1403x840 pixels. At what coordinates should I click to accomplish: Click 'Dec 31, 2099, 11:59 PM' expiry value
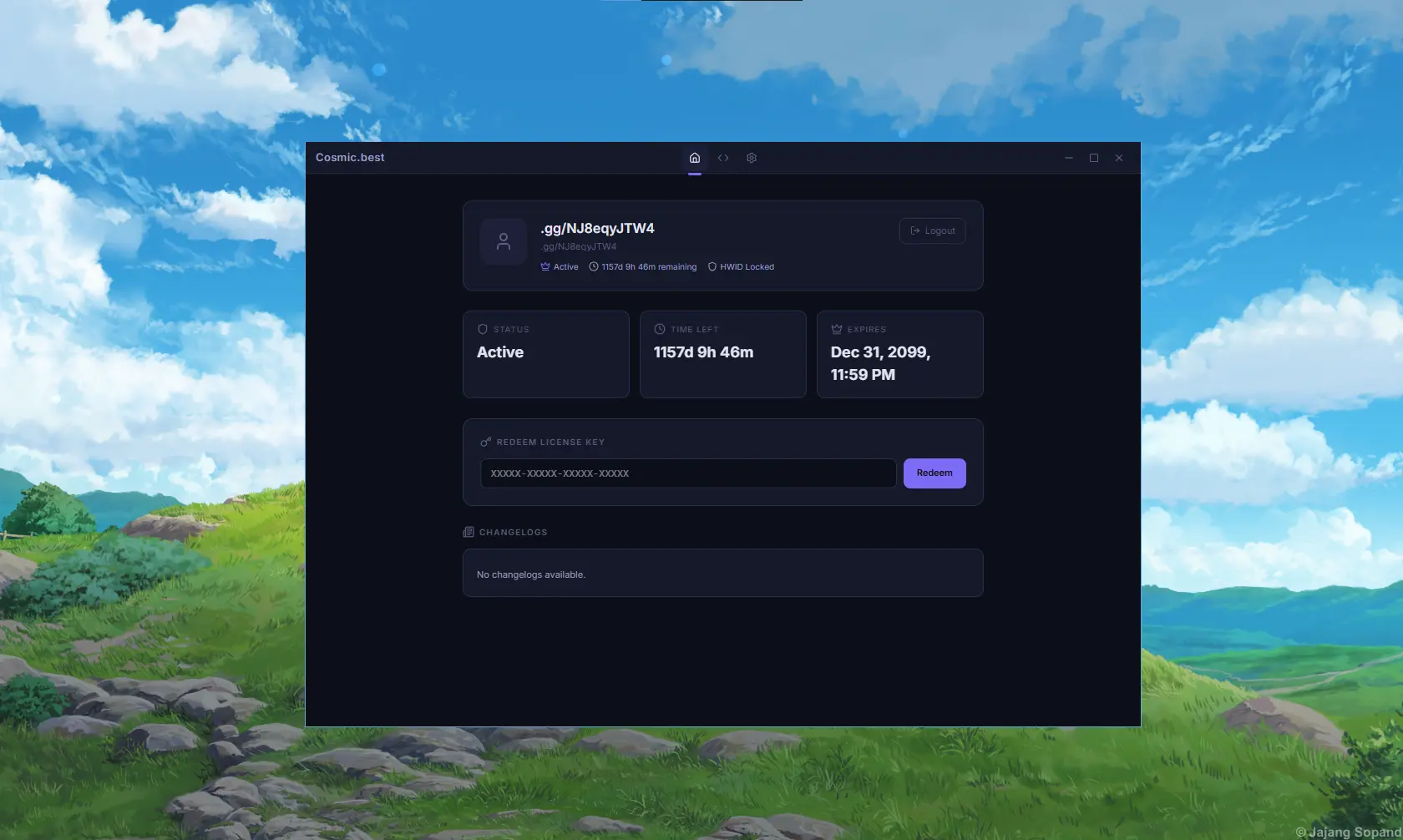point(880,363)
